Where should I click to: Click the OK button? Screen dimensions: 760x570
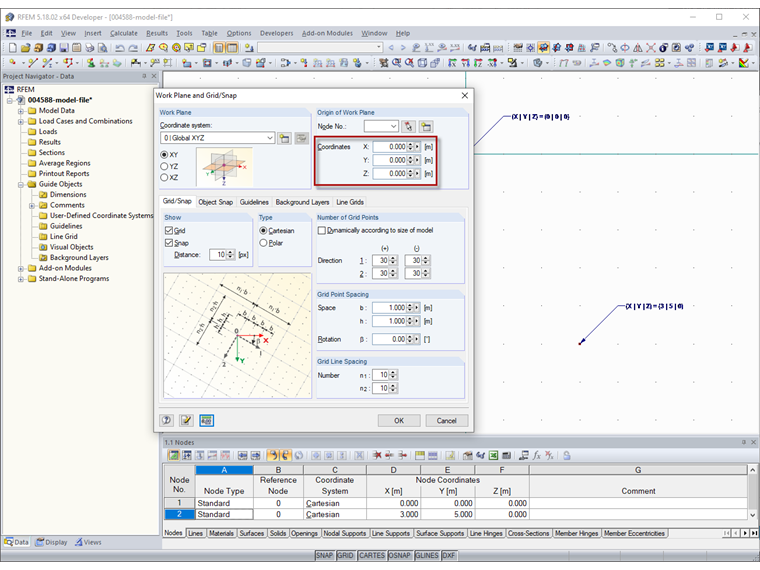click(x=399, y=421)
